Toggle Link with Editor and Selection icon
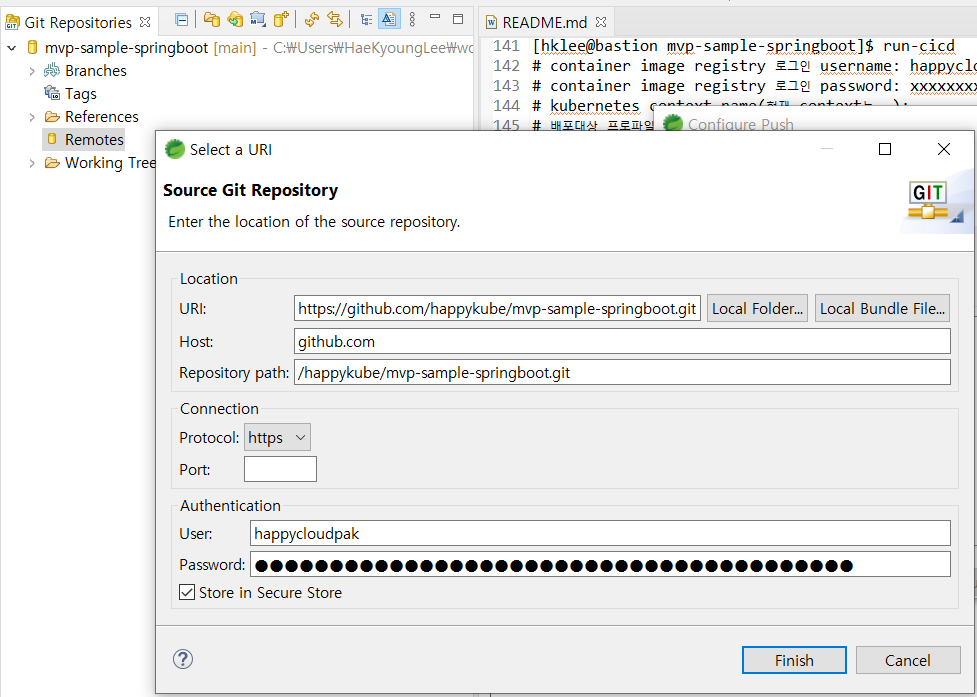This screenshot has width=977, height=697. pos(335,20)
